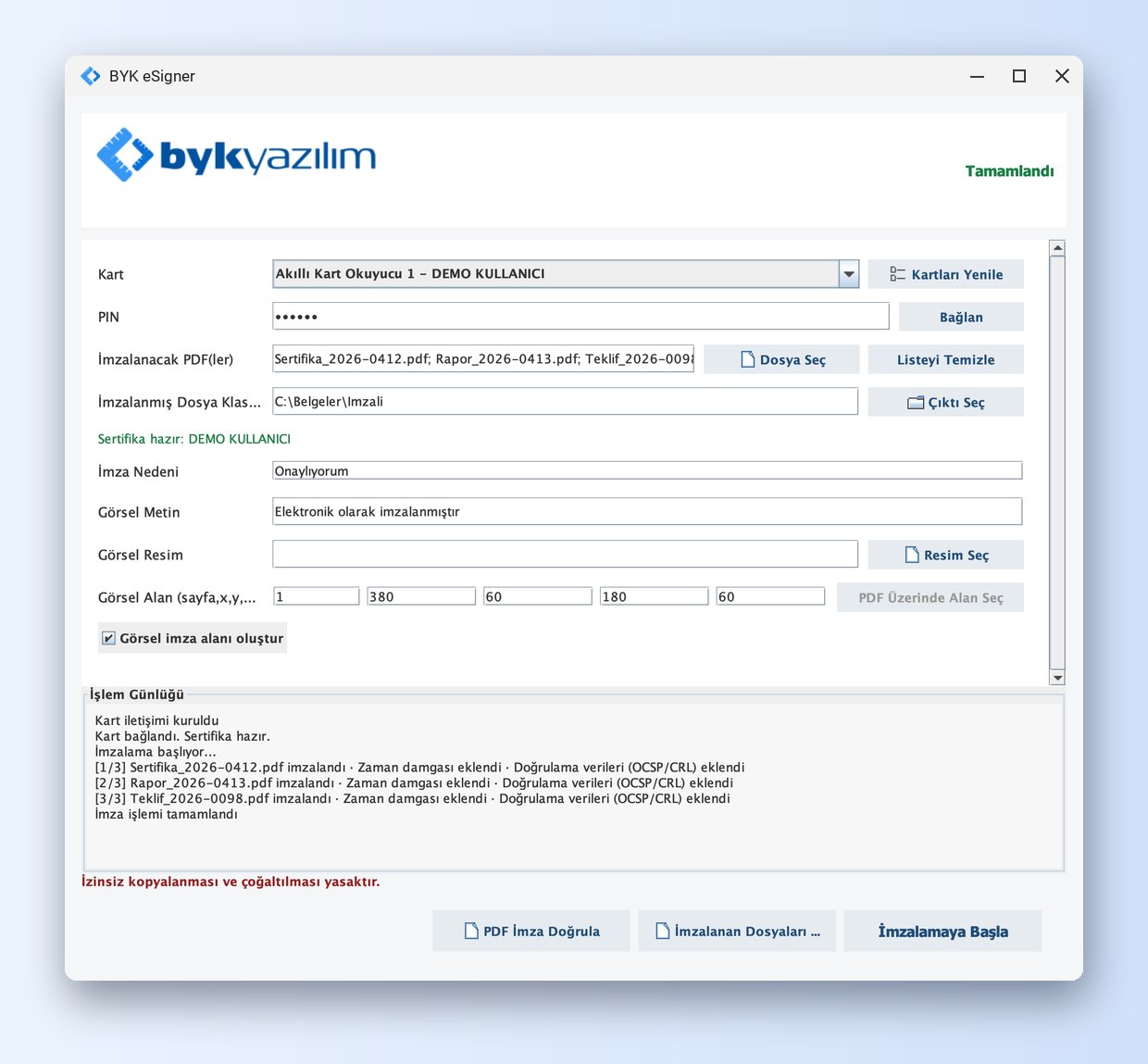The width and height of the screenshot is (1148, 1064).
Task: Click the disabled PDF Üzerinde Alan Seç button
Action: tap(930, 597)
